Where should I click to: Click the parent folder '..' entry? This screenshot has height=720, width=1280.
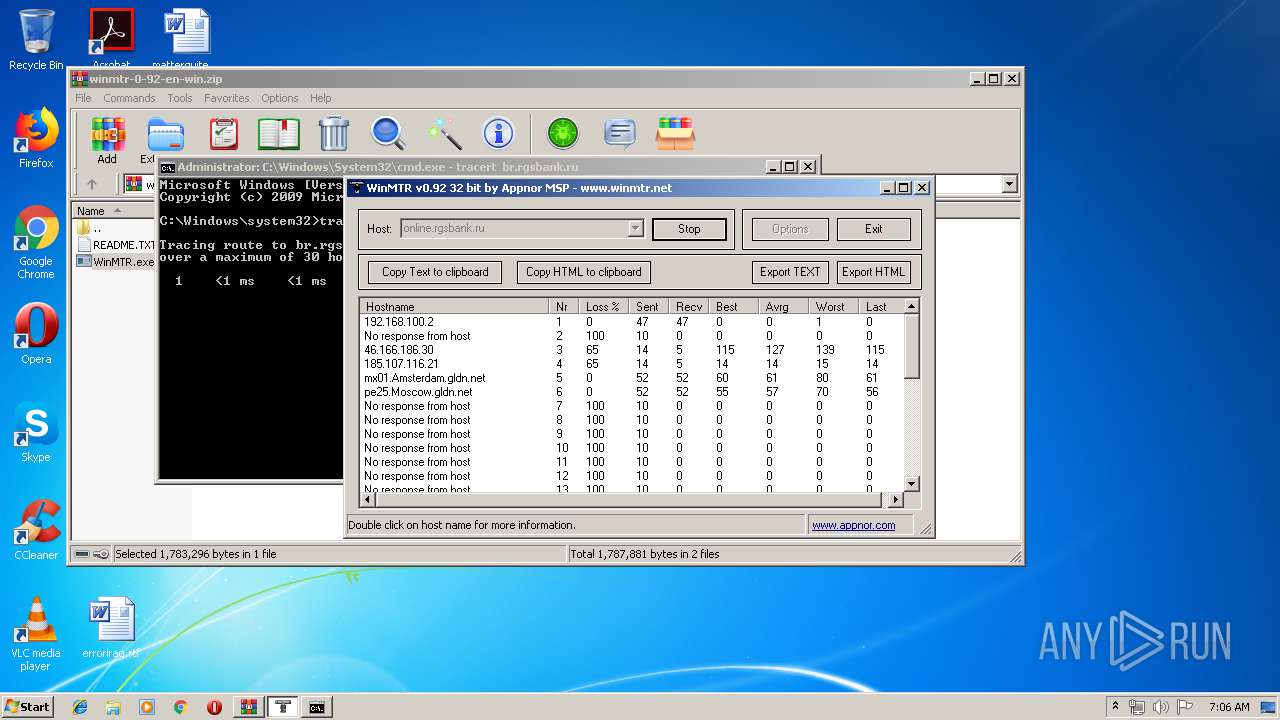88,228
